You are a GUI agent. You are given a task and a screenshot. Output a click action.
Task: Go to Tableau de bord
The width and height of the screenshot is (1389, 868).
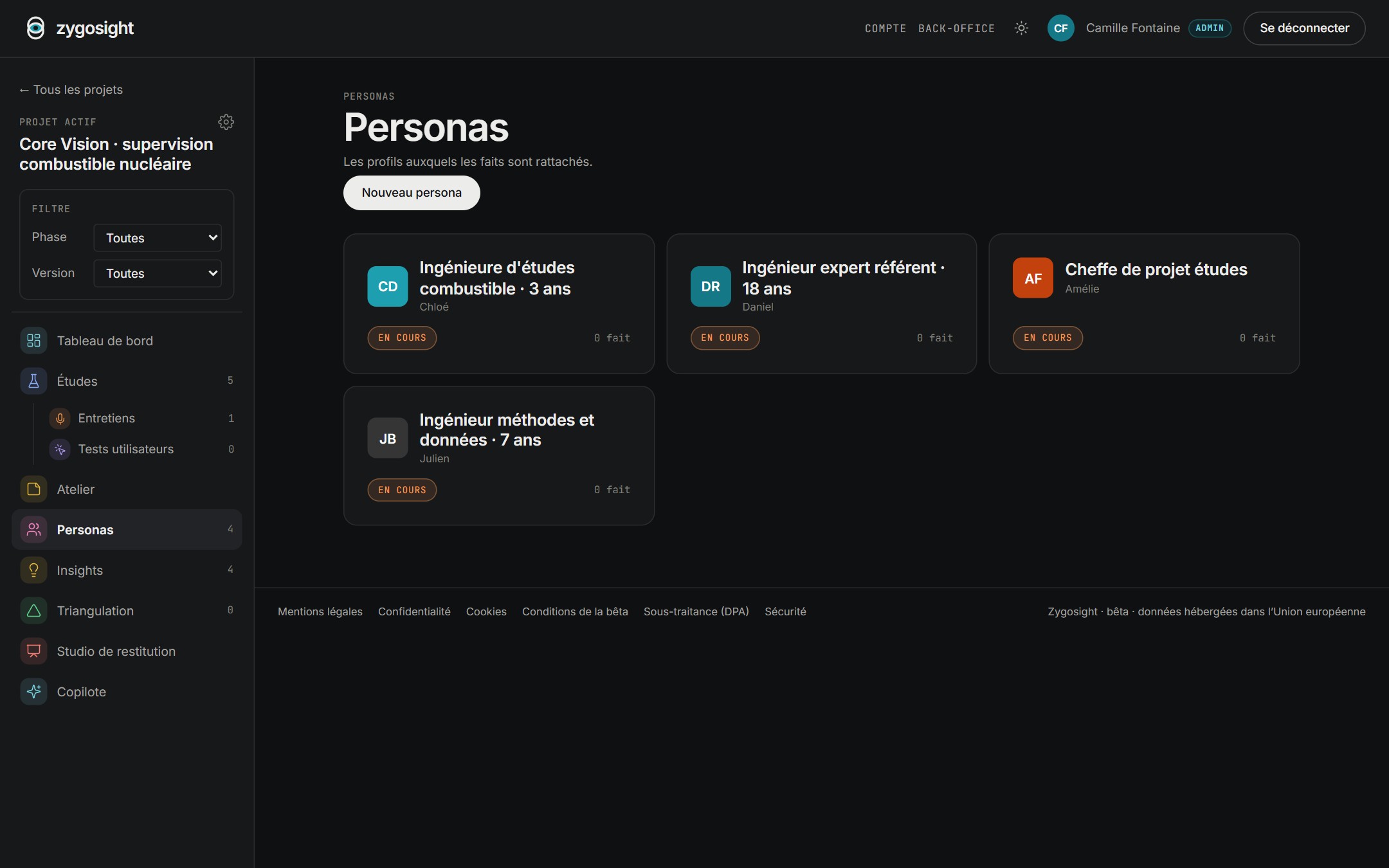point(127,341)
